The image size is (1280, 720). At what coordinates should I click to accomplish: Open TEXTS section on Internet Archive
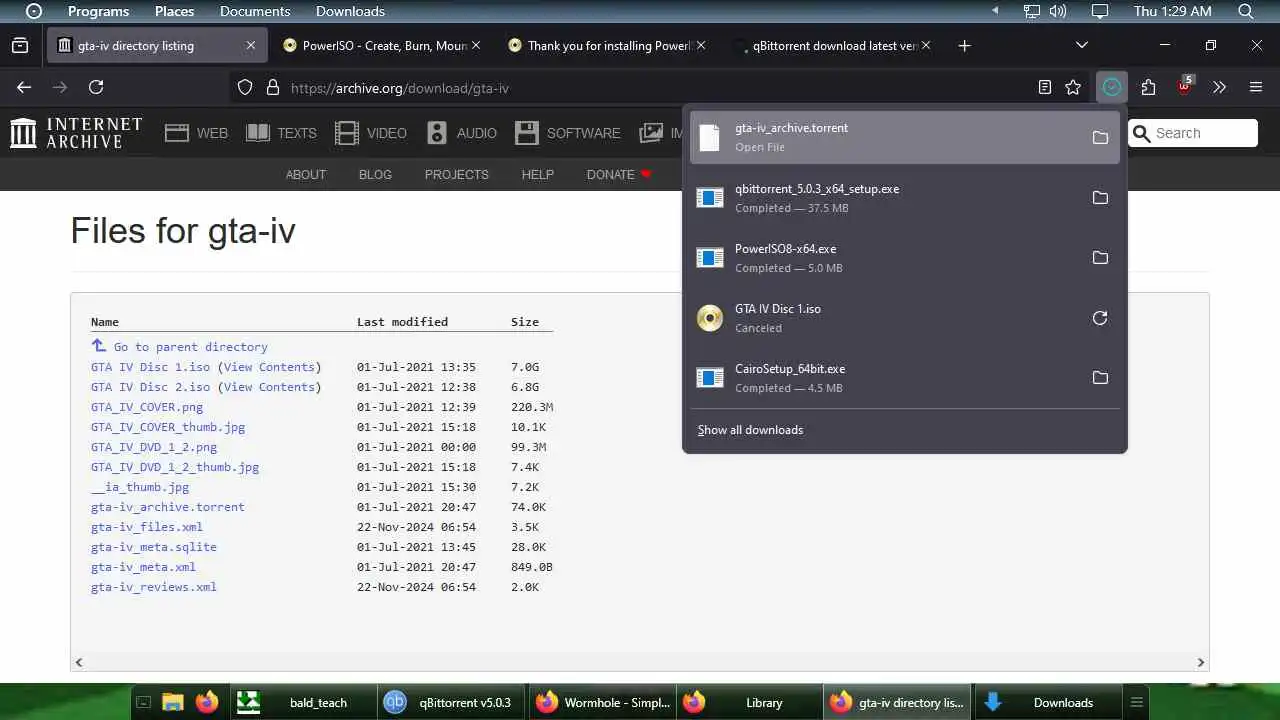click(x=281, y=133)
